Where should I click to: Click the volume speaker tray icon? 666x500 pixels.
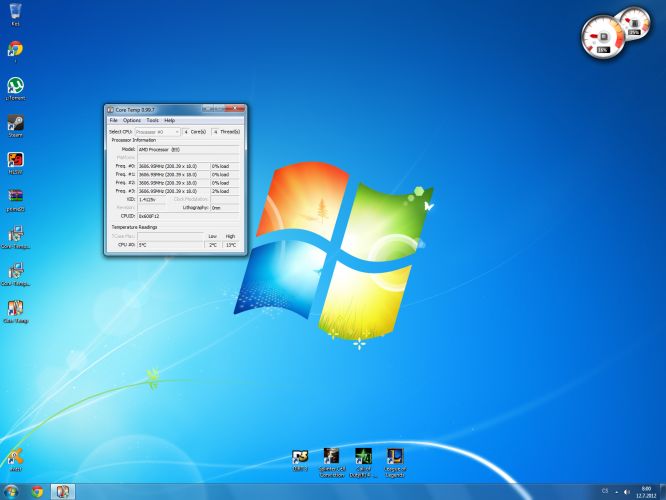tap(626, 492)
